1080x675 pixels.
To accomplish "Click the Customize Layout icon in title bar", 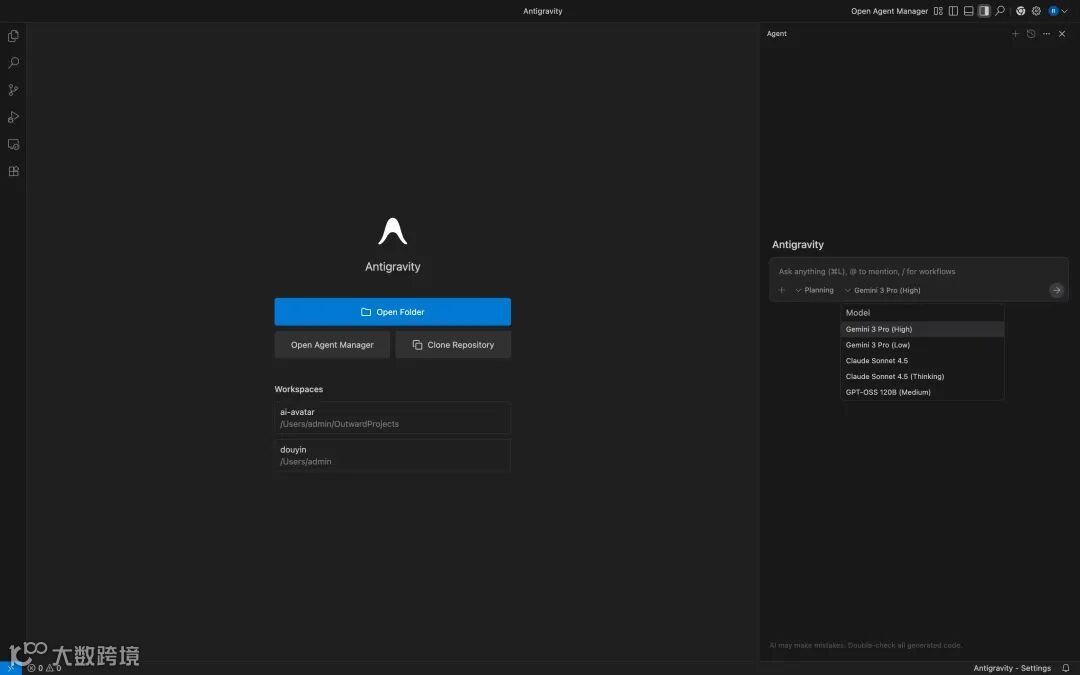I will (938, 11).
